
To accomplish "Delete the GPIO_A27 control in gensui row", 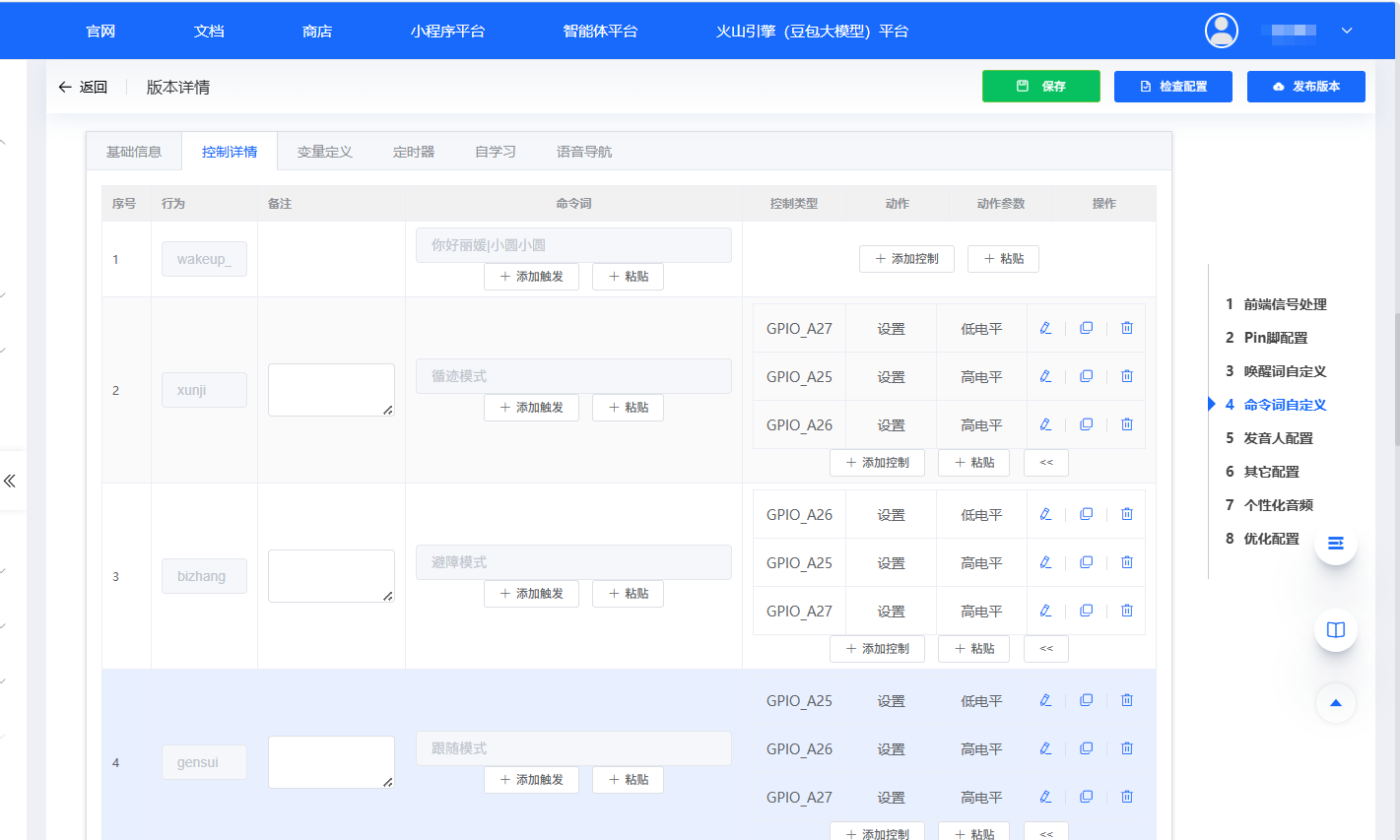I will tap(1127, 797).
